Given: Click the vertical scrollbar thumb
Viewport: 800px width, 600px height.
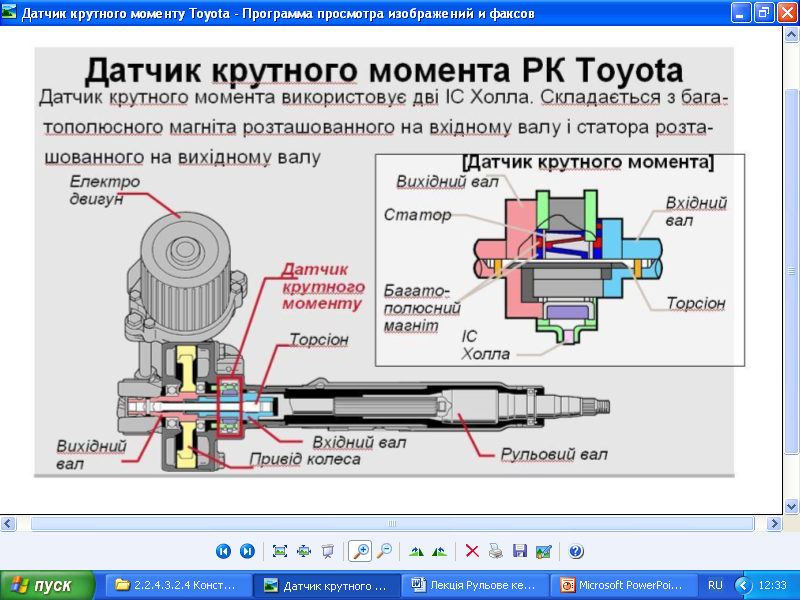Looking at the screenshot, I should coord(791,271).
